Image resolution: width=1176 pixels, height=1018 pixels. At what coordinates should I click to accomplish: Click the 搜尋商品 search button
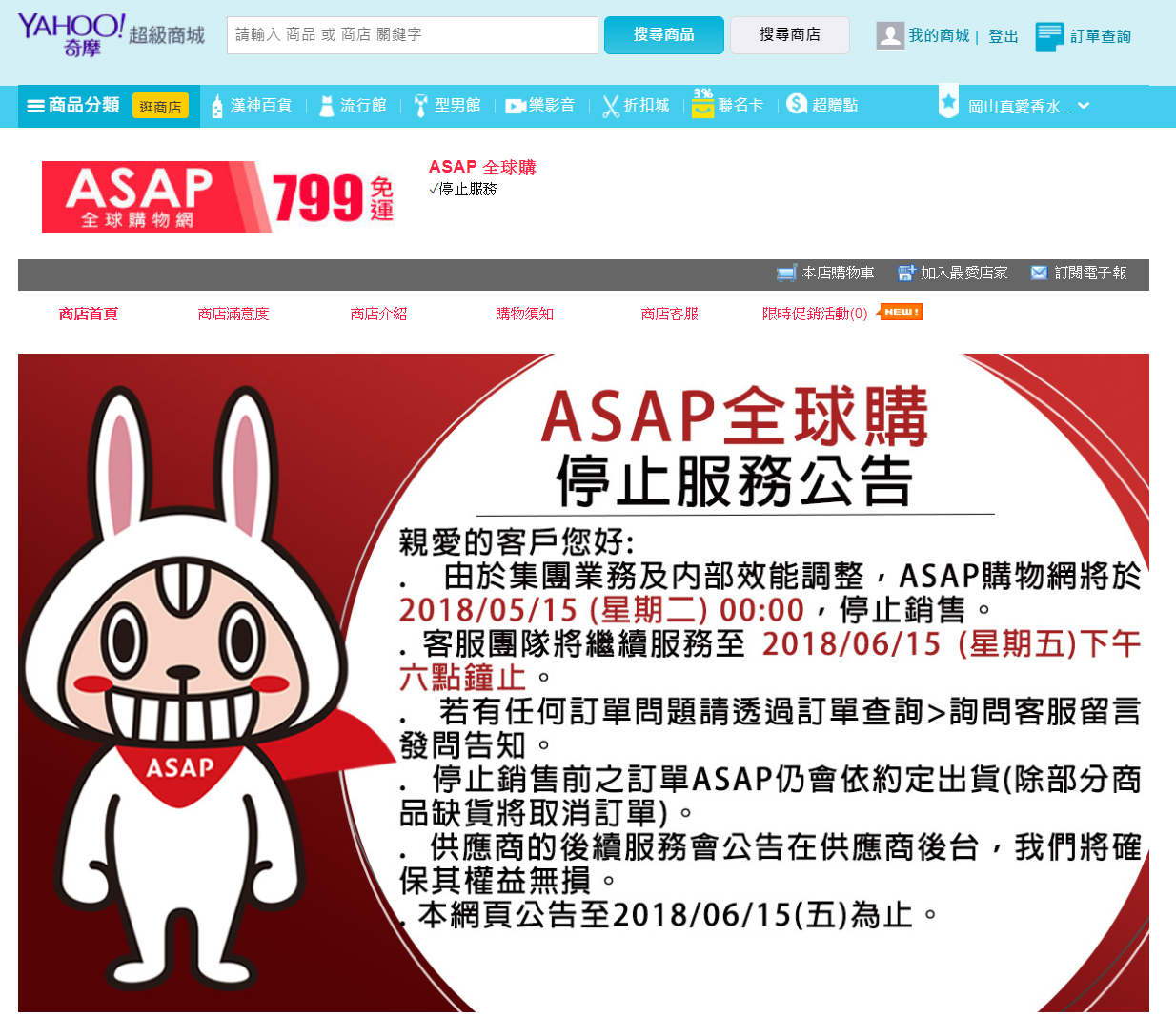click(x=663, y=34)
